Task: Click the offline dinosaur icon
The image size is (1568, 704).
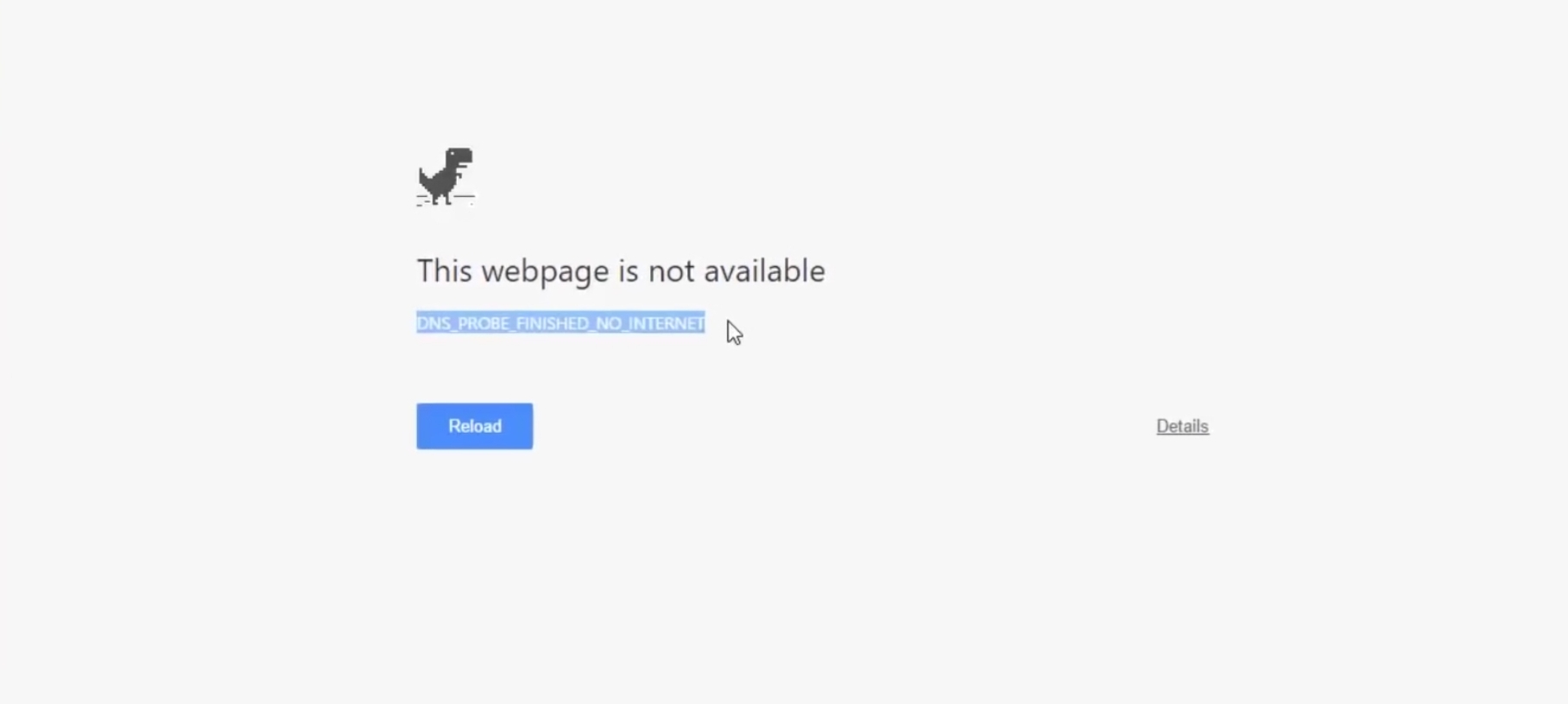Action: pos(446,177)
